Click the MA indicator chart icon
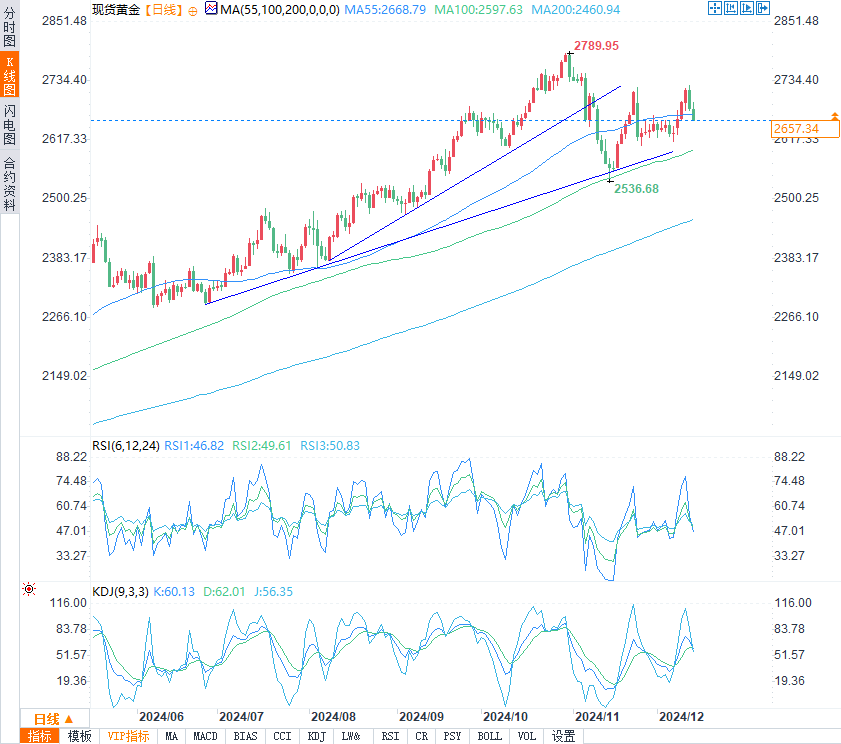This screenshot has width=841, height=744. click(x=211, y=8)
